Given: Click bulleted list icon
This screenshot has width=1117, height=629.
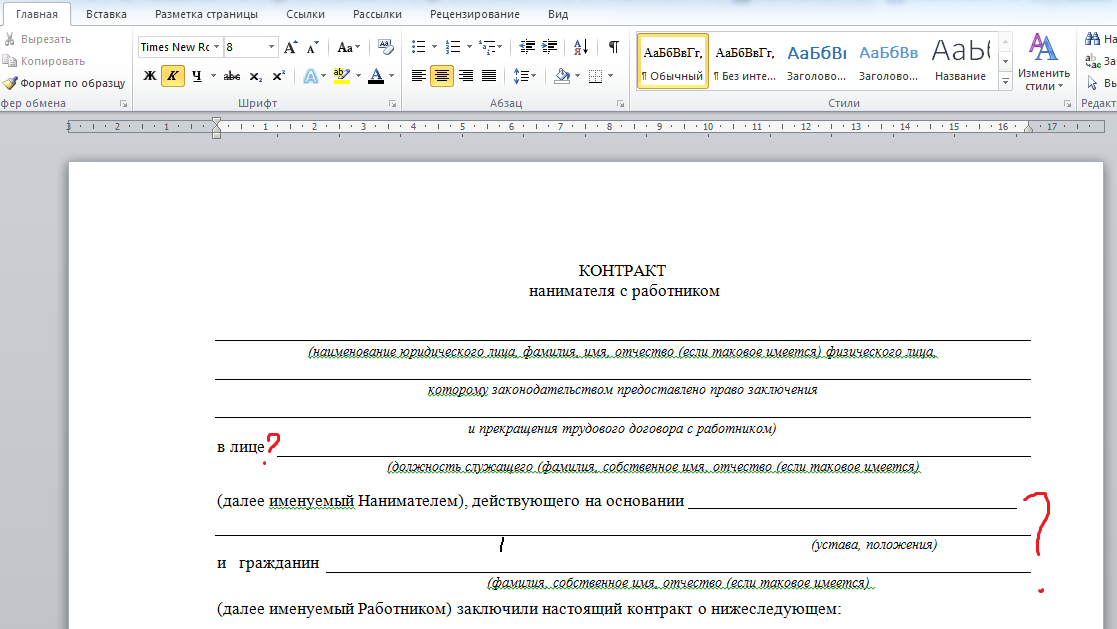Looking at the screenshot, I should coord(418,47).
